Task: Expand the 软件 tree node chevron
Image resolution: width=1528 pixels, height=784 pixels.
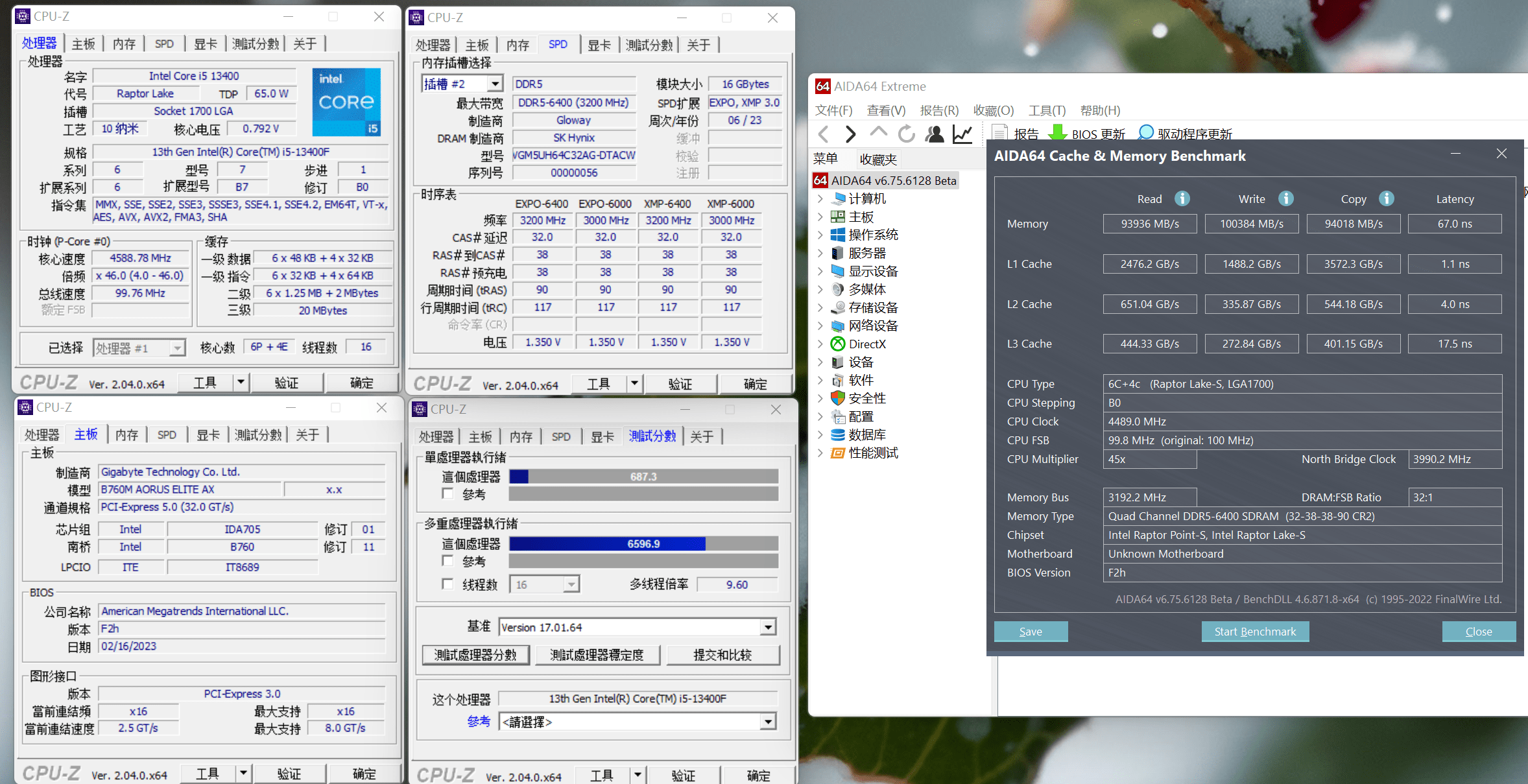Action: [x=820, y=380]
